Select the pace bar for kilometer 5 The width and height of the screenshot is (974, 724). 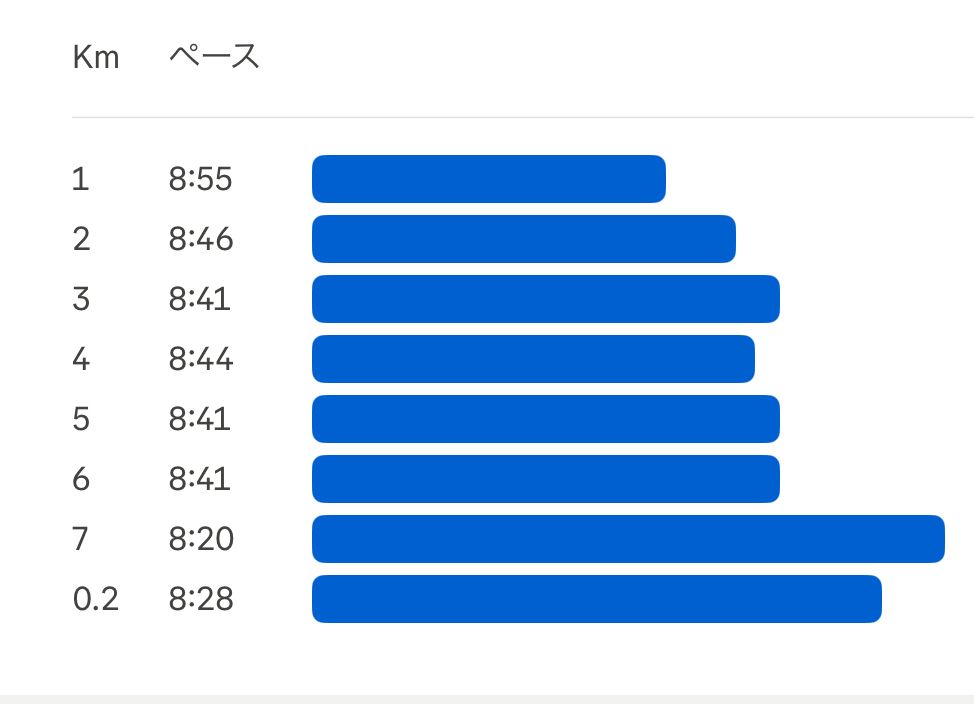[x=546, y=419]
